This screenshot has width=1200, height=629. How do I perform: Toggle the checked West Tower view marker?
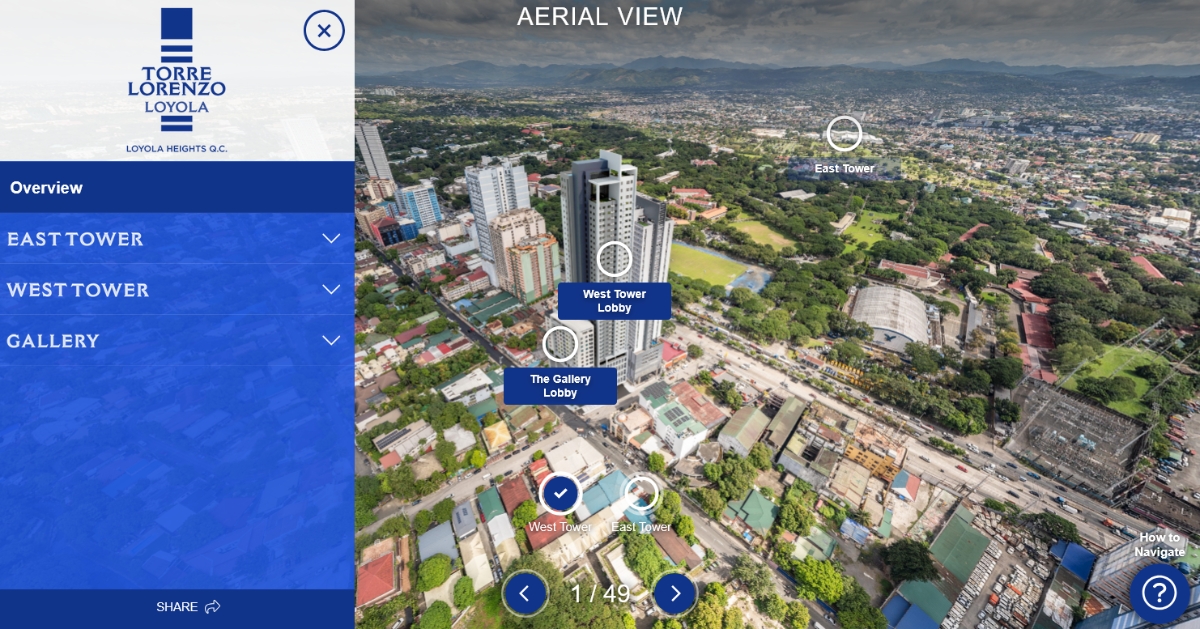coord(560,493)
